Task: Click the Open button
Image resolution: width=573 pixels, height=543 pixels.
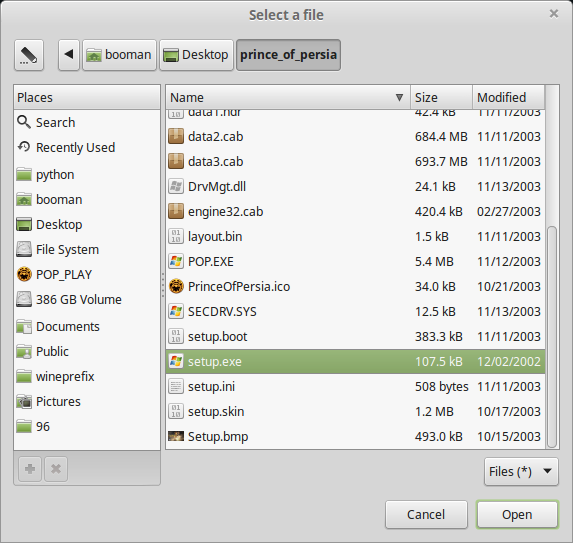Action: [517, 514]
